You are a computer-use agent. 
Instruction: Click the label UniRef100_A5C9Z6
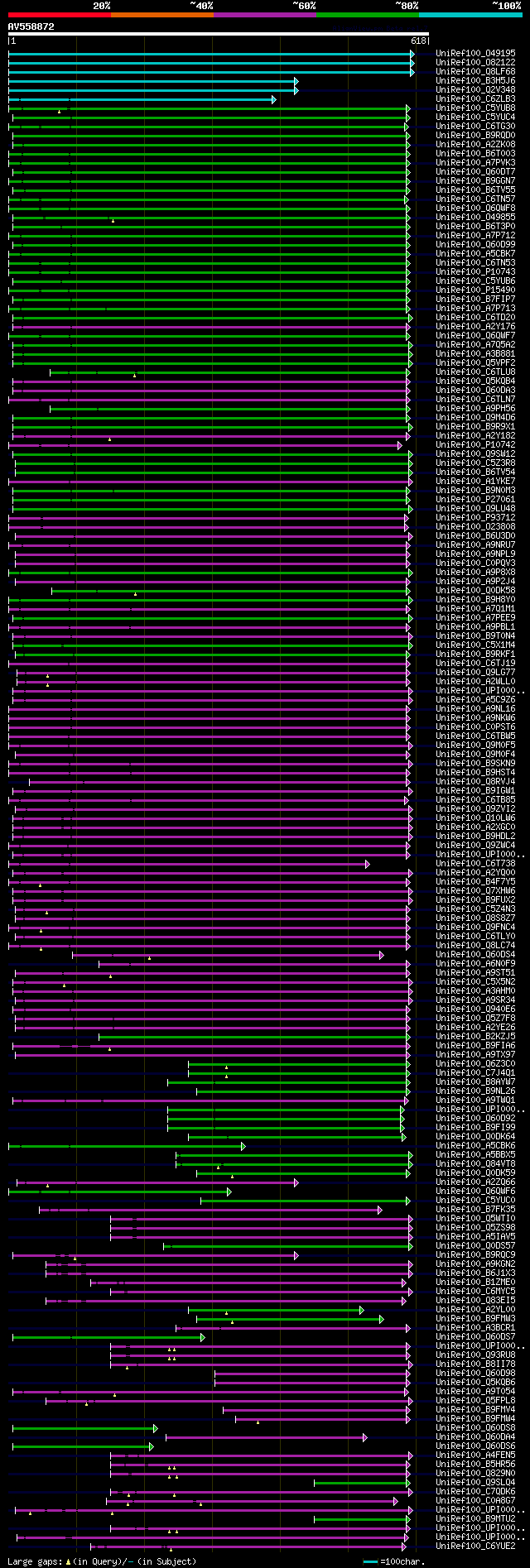(x=476, y=699)
